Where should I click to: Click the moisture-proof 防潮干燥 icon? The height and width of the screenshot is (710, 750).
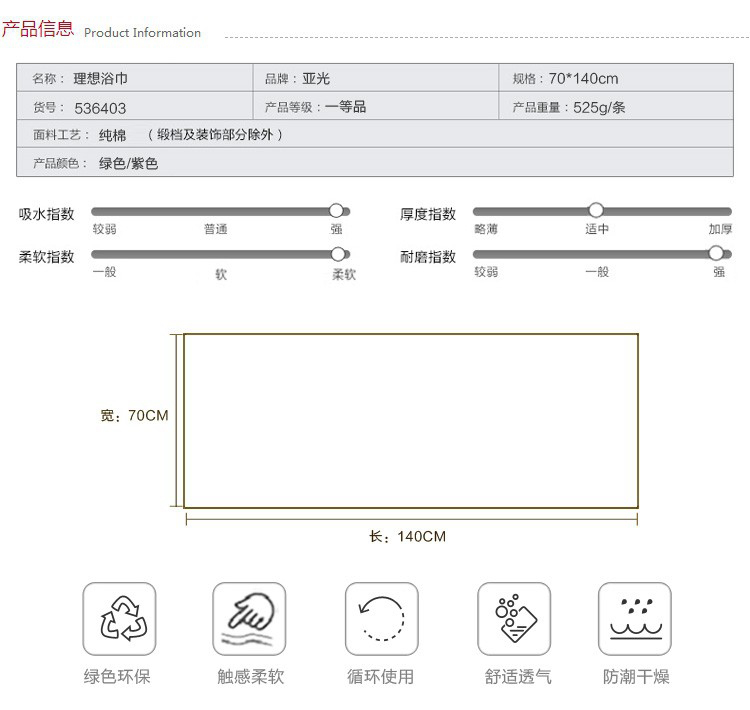click(634, 619)
